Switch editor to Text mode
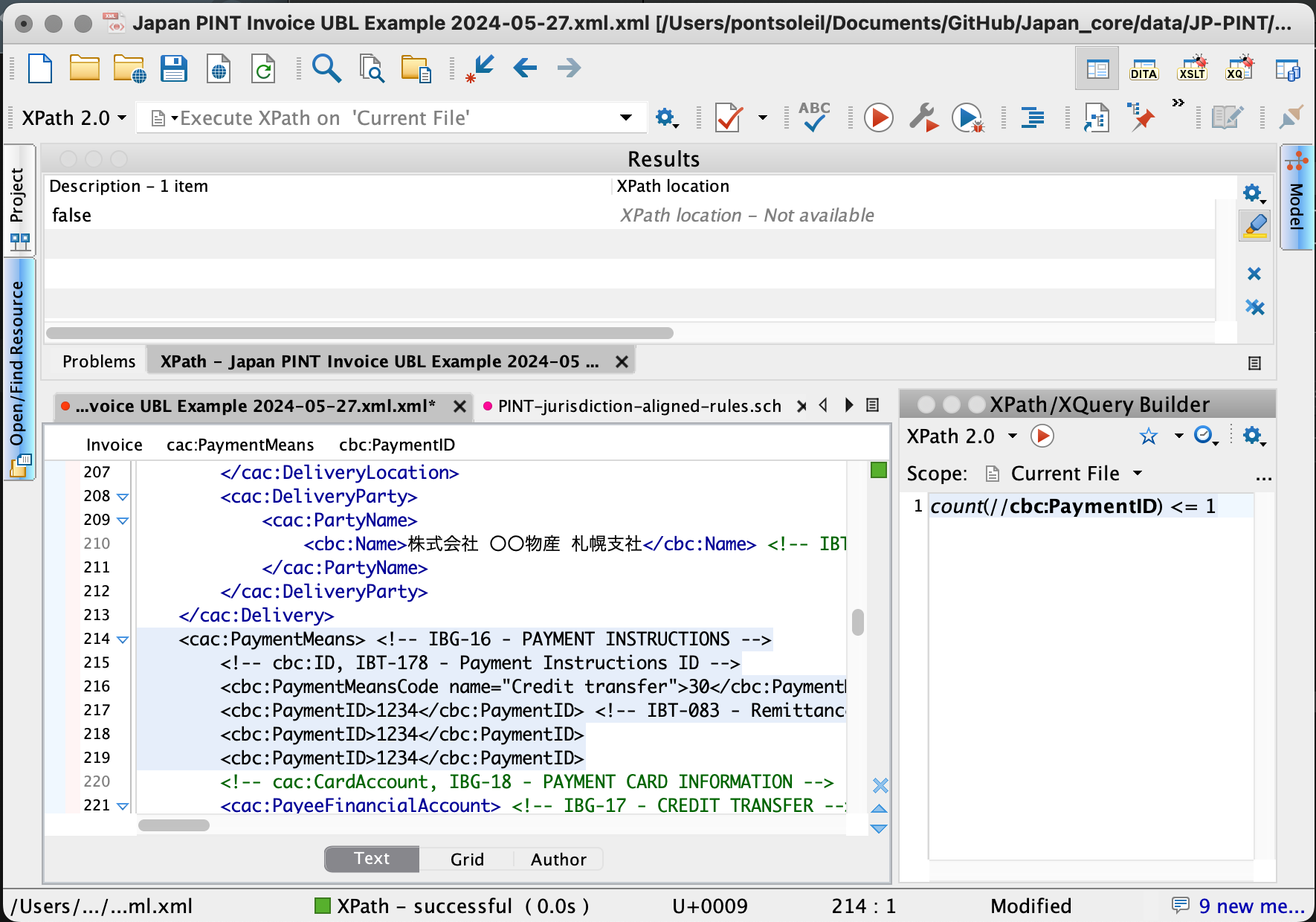 click(x=372, y=859)
